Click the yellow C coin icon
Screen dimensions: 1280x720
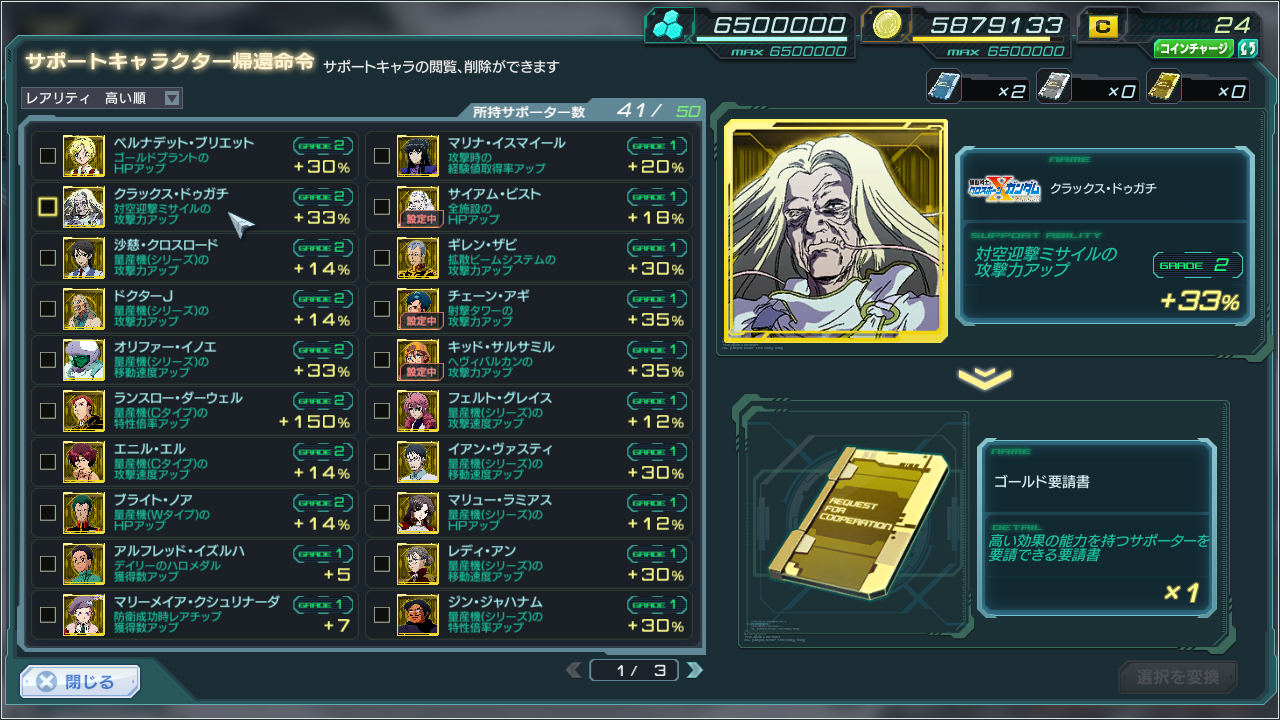[x=1102, y=27]
